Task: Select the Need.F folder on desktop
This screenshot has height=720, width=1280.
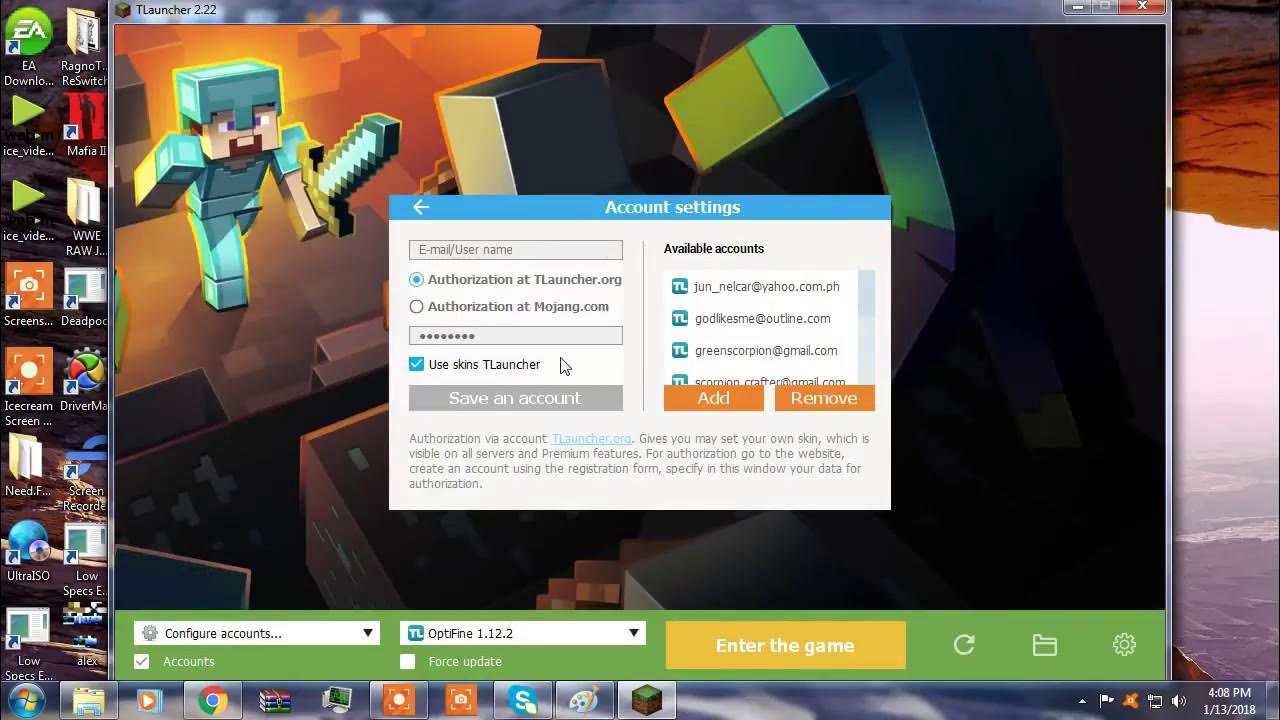Action: click(x=28, y=466)
